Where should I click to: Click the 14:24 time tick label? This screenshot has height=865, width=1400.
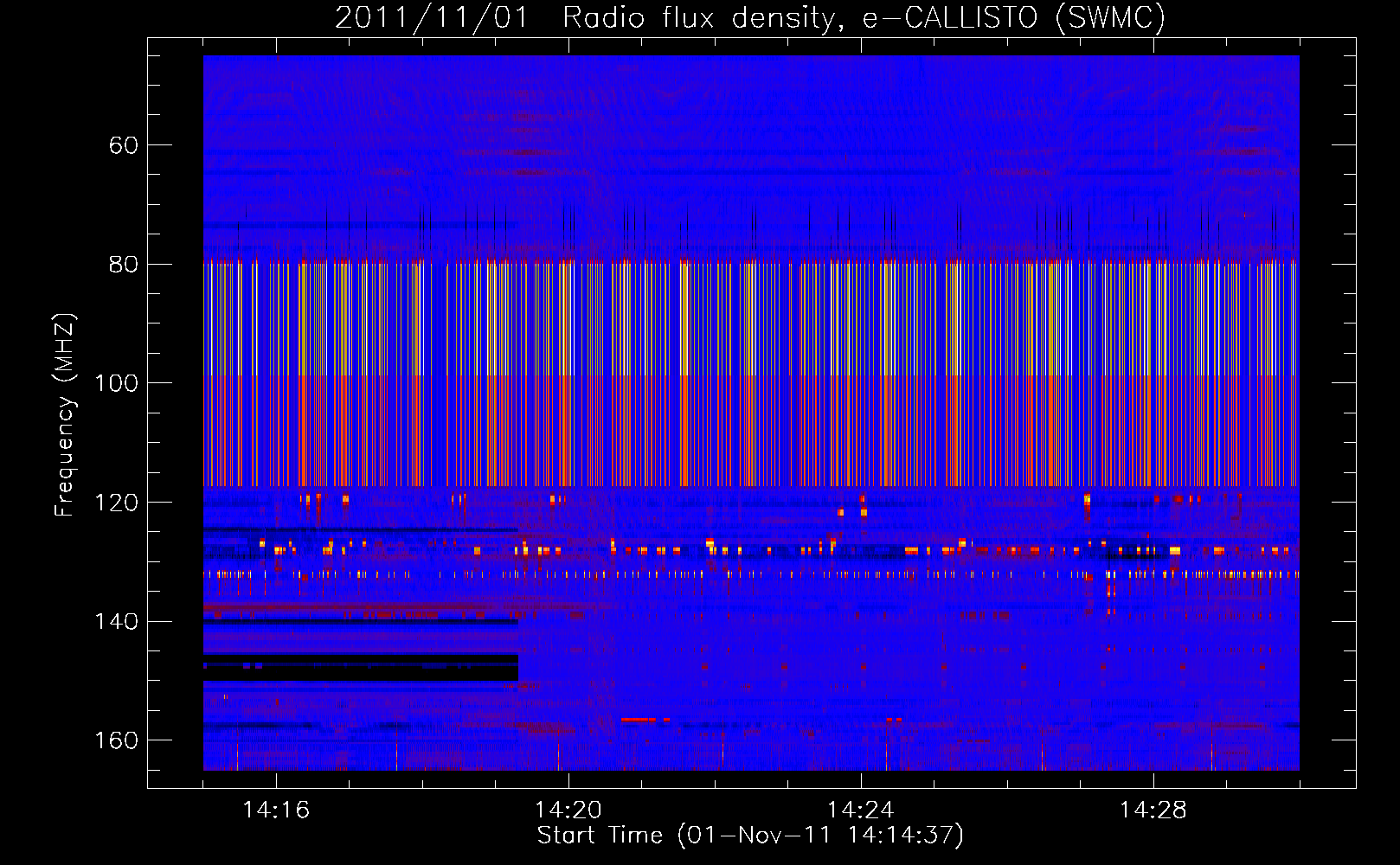(x=860, y=810)
